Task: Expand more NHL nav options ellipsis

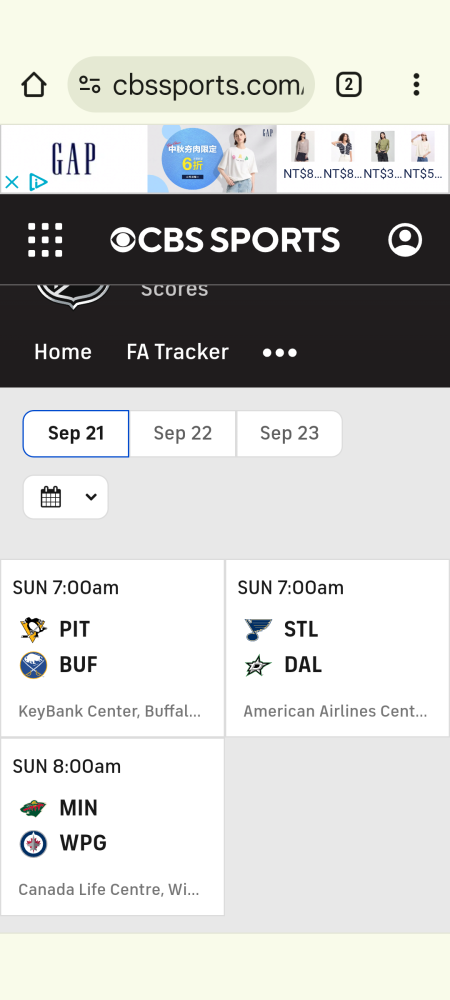Action: pyautogui.click(x=280, y=352)
